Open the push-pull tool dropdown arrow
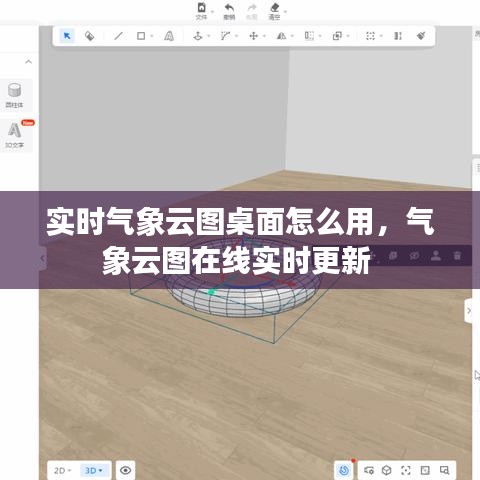The height and width of the screenshot is (480, 480). [209, 36]
